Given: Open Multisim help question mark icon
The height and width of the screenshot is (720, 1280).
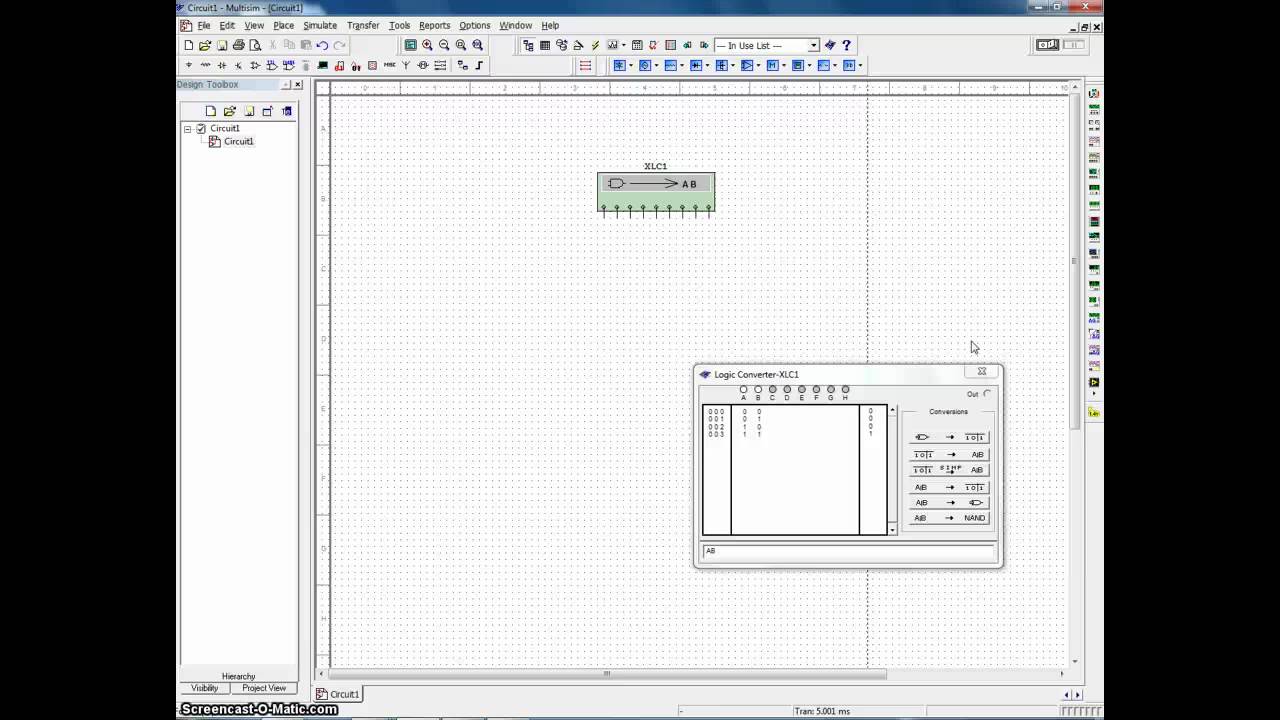Looking at the screenshot, I should (847, 45).
